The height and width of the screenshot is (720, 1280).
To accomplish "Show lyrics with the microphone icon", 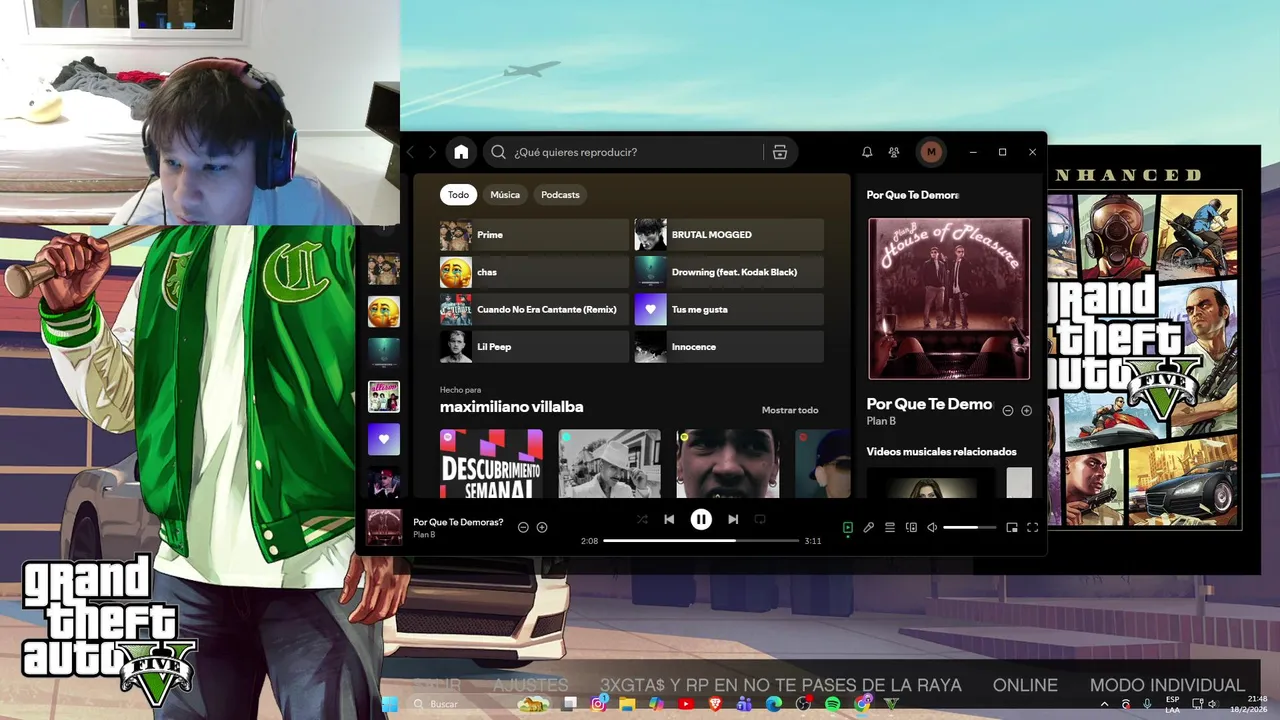I will point(869,527).
